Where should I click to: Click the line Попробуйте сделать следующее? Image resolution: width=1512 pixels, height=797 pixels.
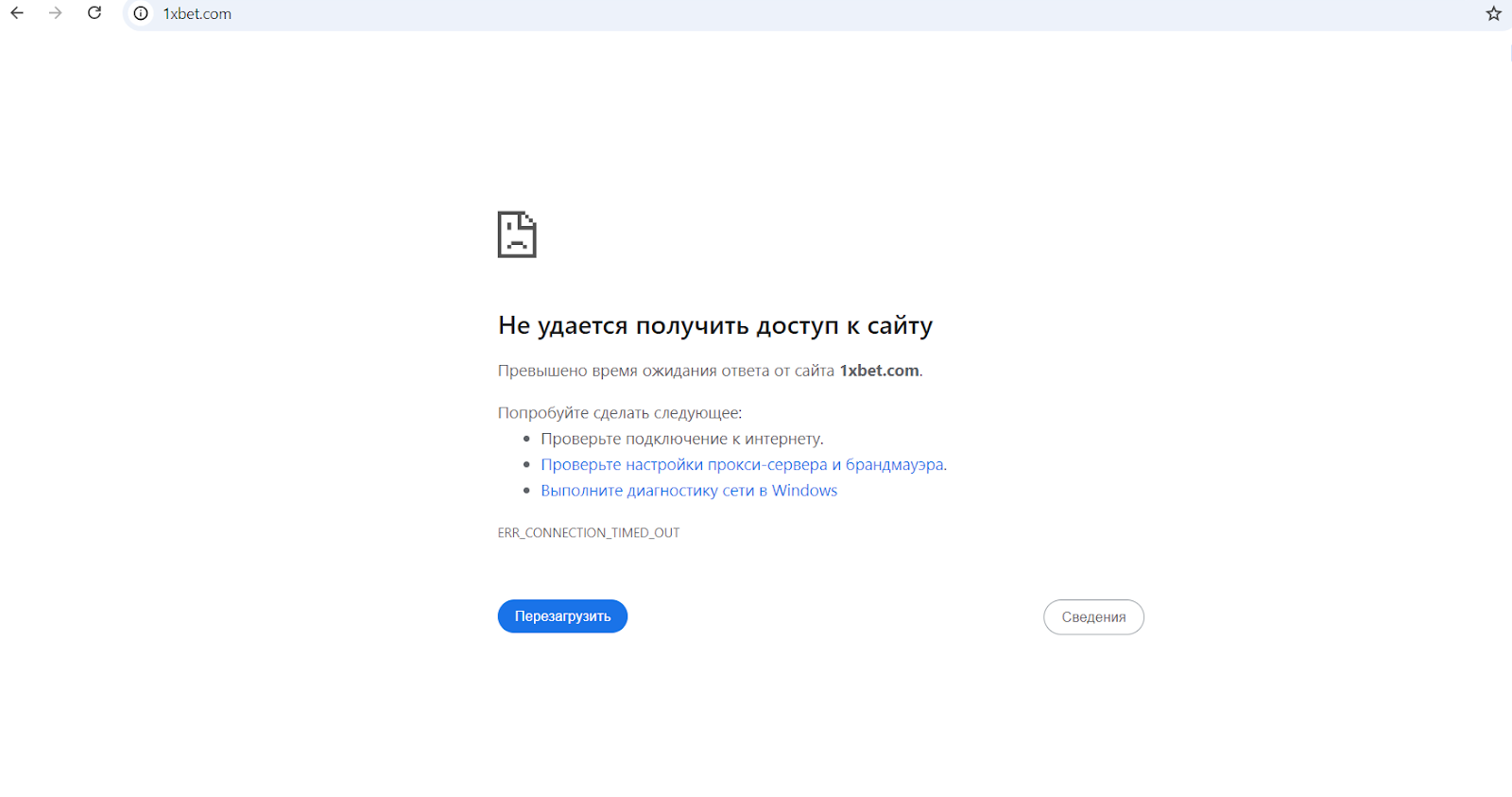(x=620, y=413)
